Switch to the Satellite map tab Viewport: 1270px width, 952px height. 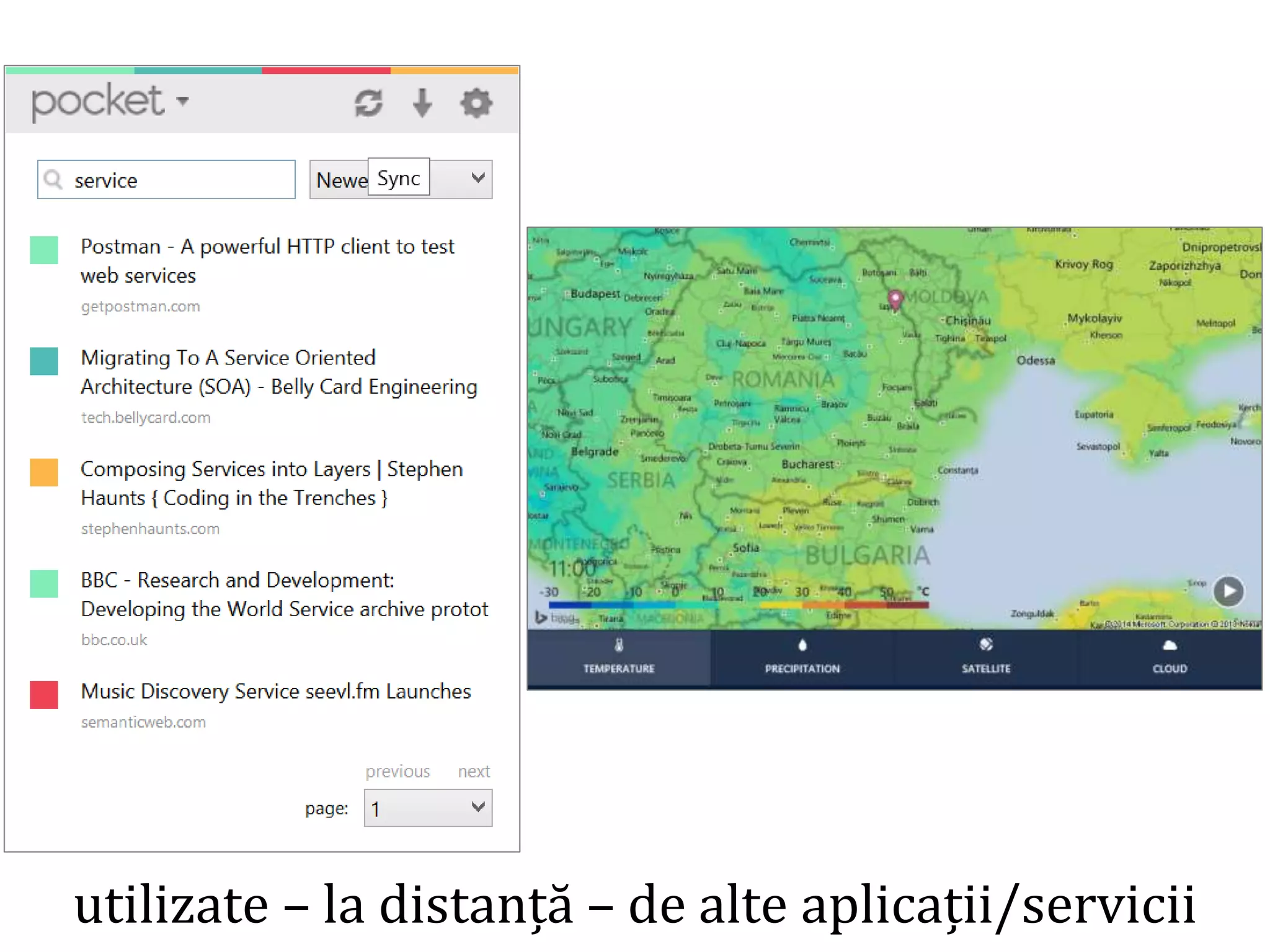pos(985,668)
